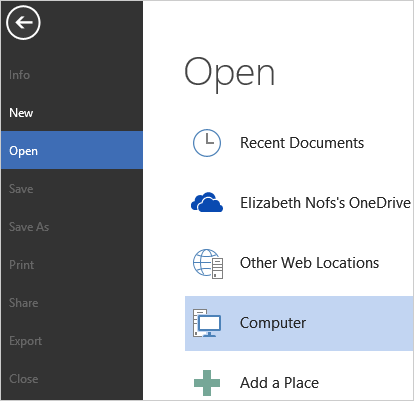
Task: Click the green plus Add a Place icon
Action: tap(207, 383)
